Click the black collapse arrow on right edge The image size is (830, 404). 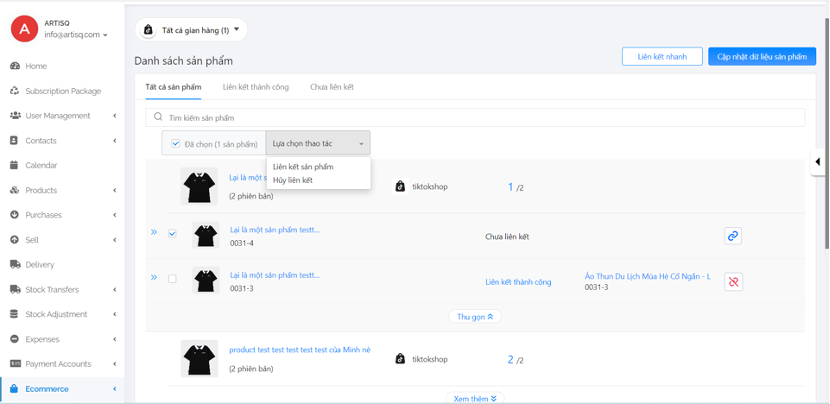(818, 162)
